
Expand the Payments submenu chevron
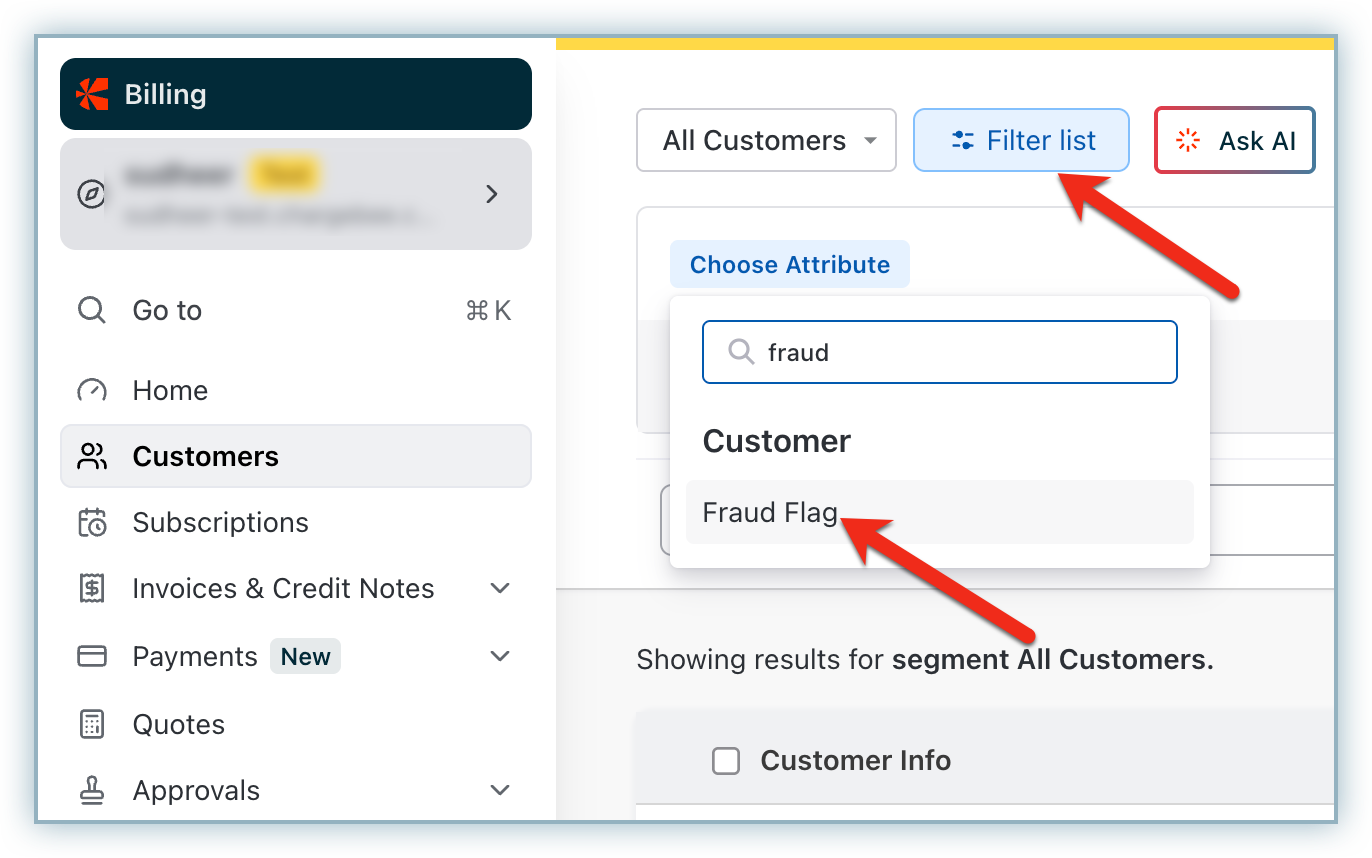(500, 656)
